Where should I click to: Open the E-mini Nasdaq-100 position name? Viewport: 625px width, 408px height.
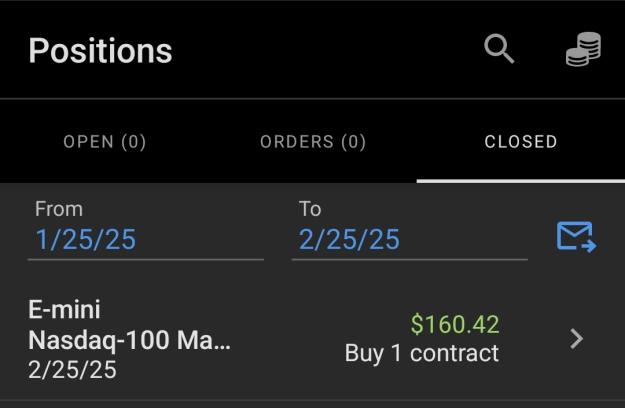coord(129,325)
